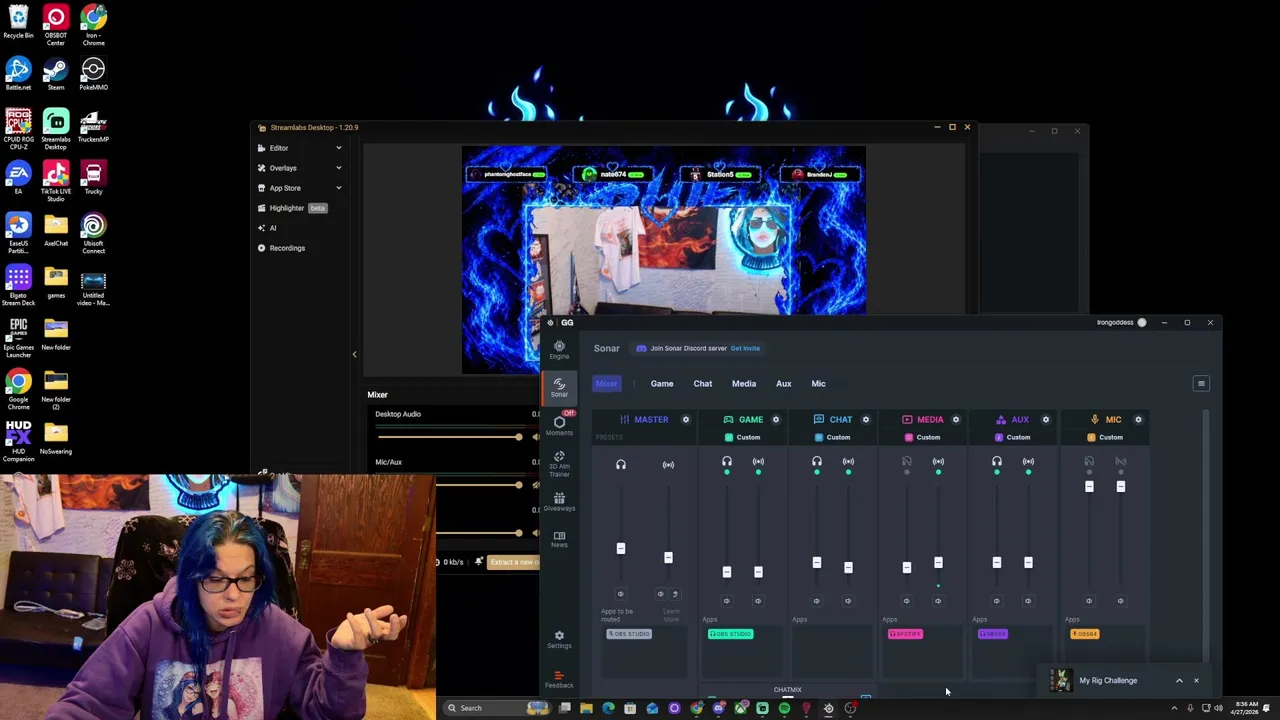Open MEDIA channel settings gear

(956, 420)
